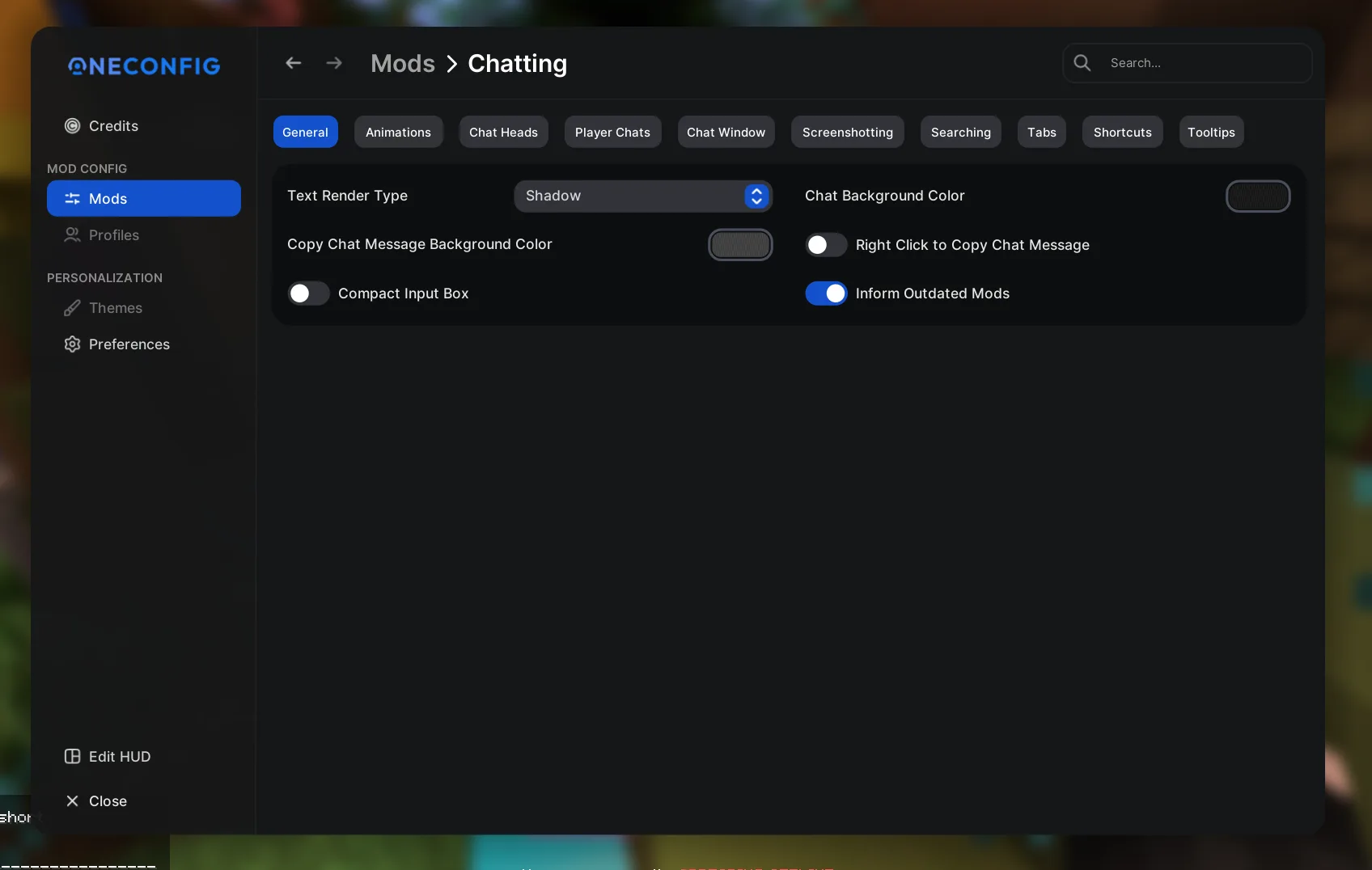The width and height of the screenshot is (1372, 870).
Task: Select the Mods icon under Mod Config
Action: [72, 198]
